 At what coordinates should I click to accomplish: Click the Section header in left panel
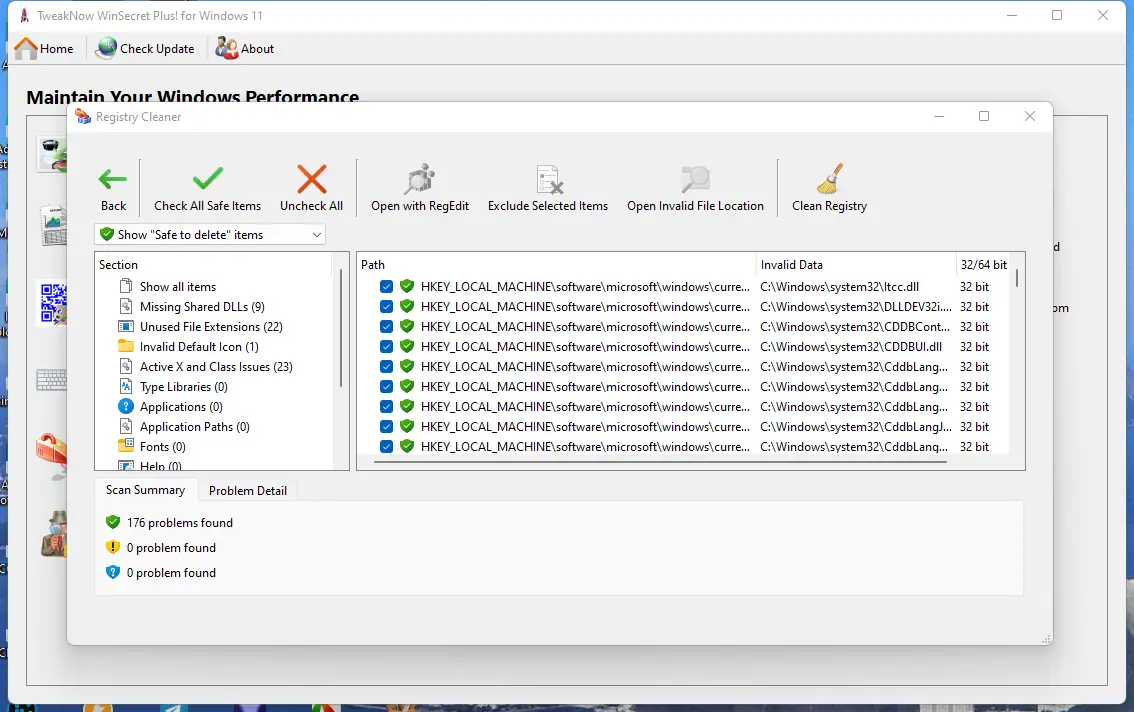coord(213,265)
